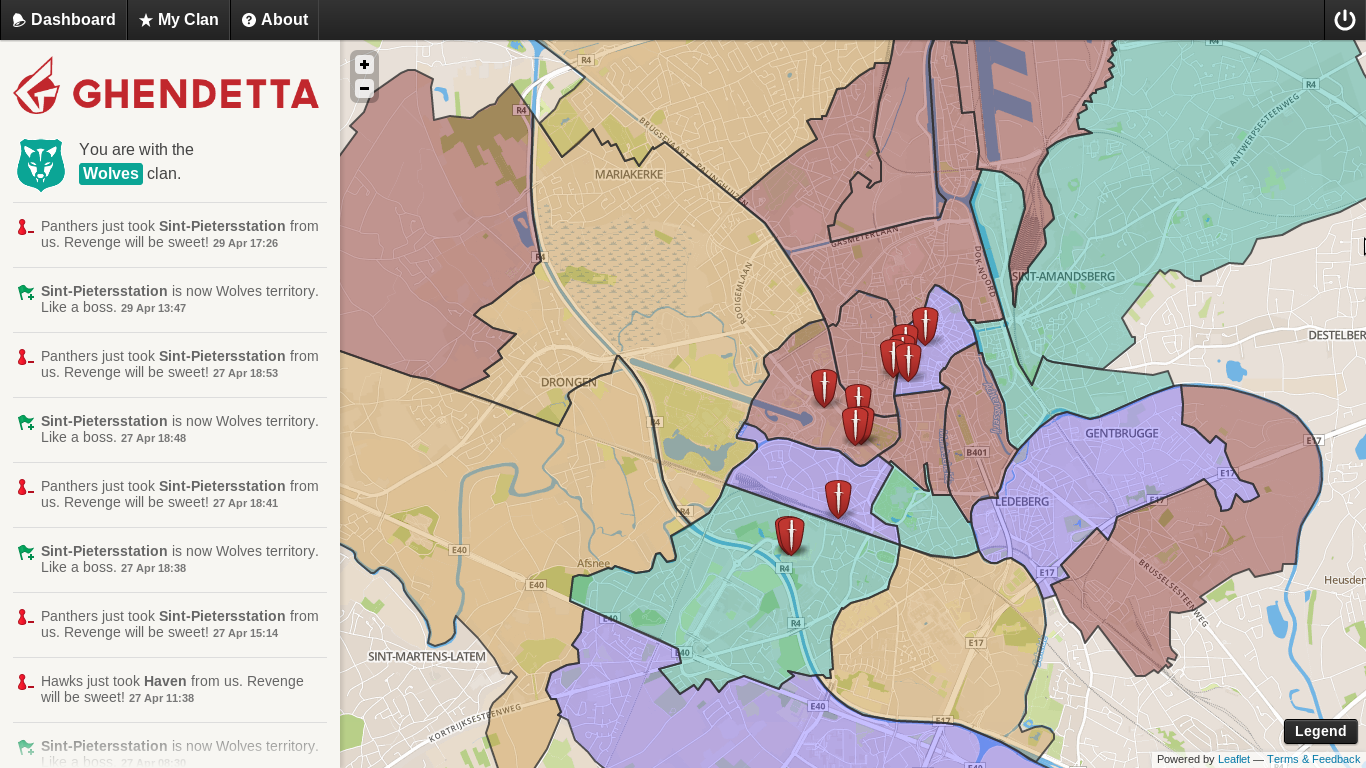Select the northernmost shield marker on map
1366x768 pixels.
[x=926, y=325]
